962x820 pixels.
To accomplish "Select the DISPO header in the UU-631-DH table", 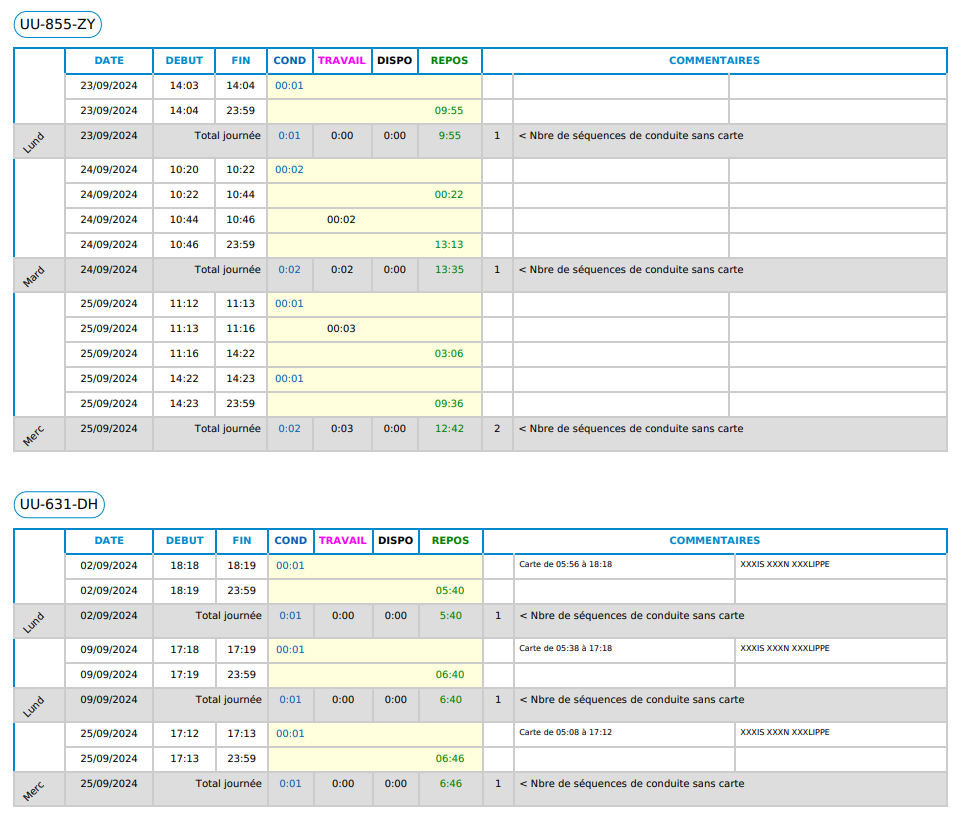I will (396, 541).
